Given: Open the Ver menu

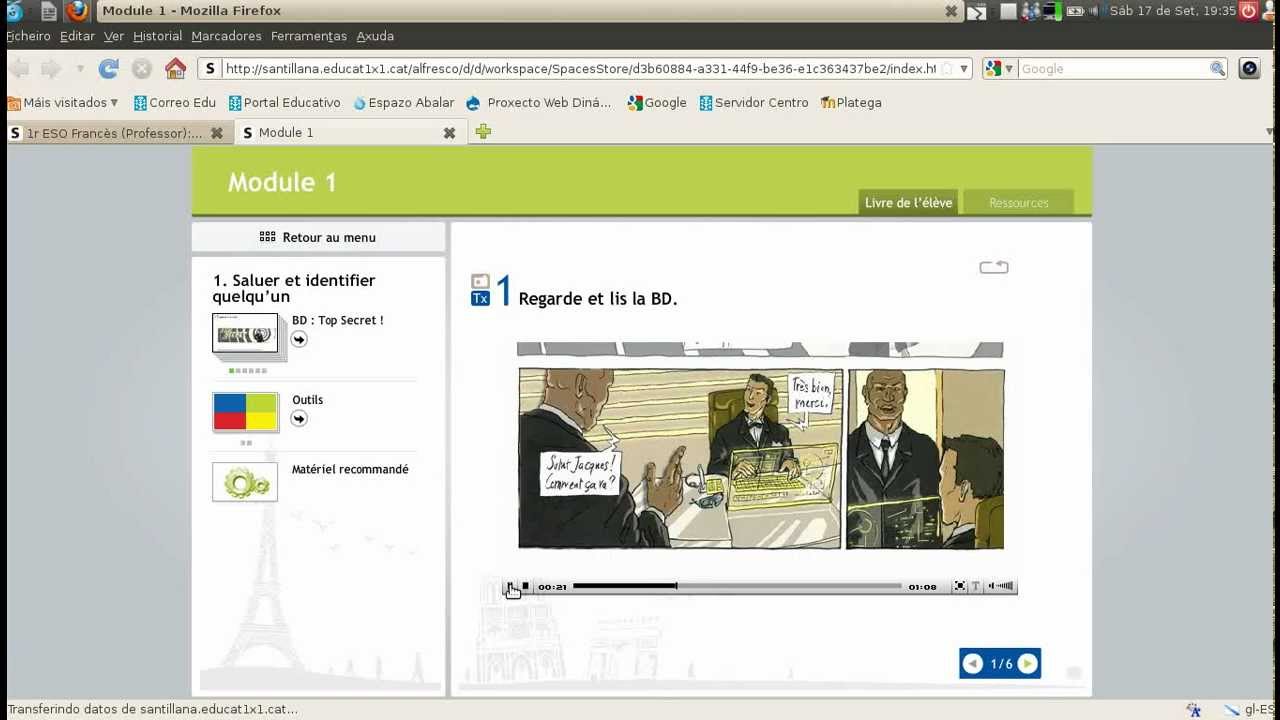Looking at the screenshot, I should tap(114, 36).
